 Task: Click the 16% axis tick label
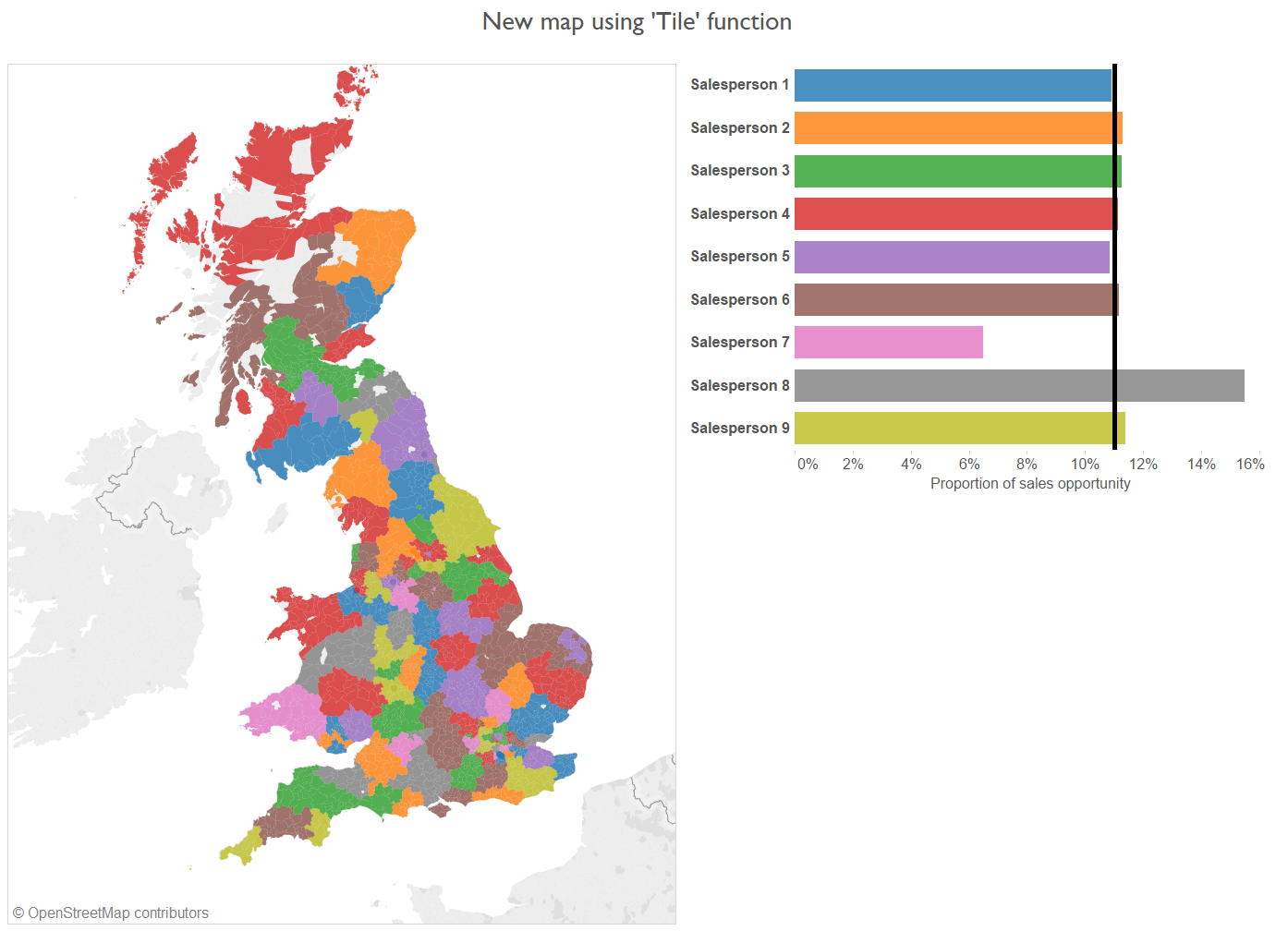pyautogui.click(x=1249, y=465)
